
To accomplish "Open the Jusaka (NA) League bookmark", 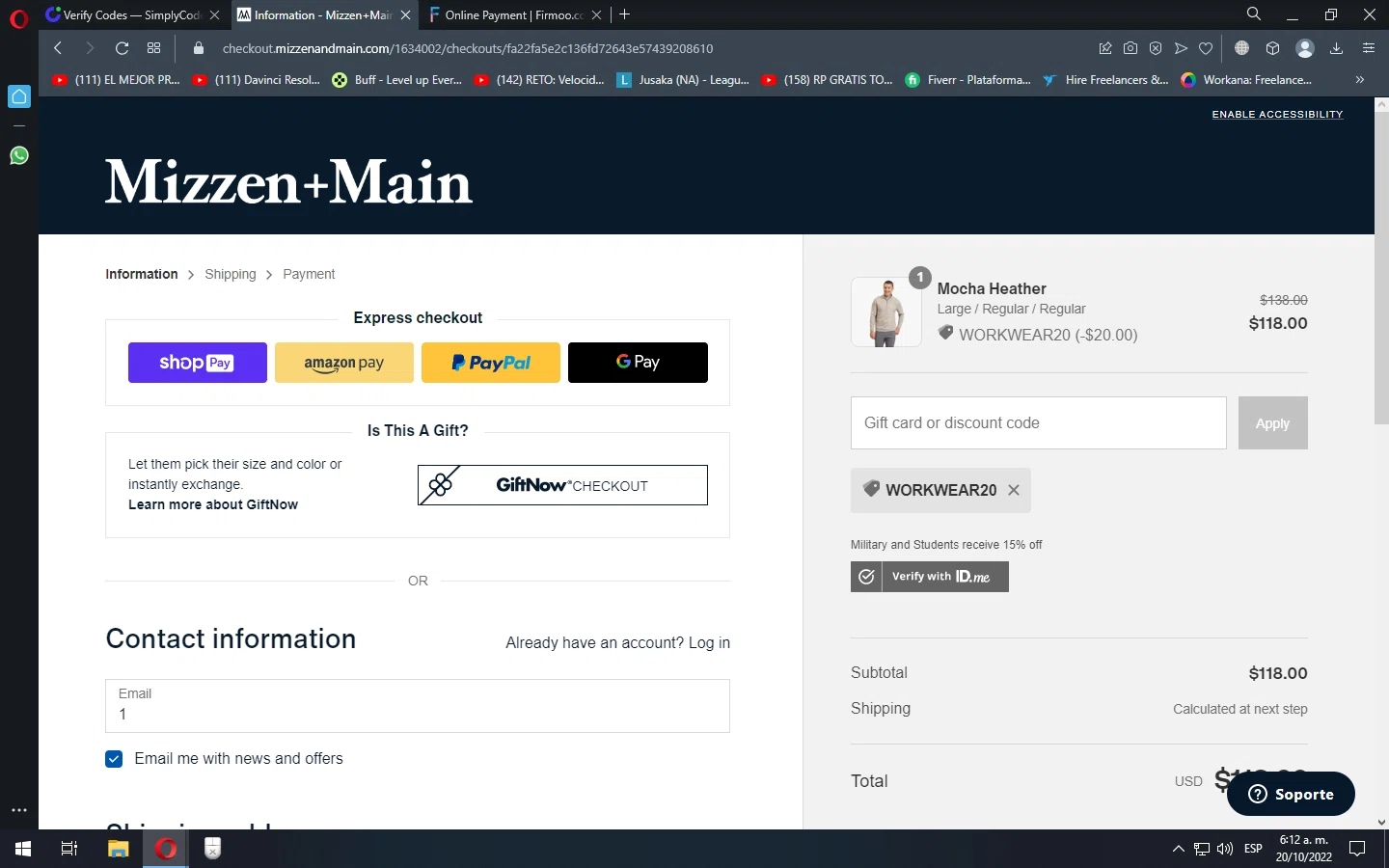I will coord(683,80).
